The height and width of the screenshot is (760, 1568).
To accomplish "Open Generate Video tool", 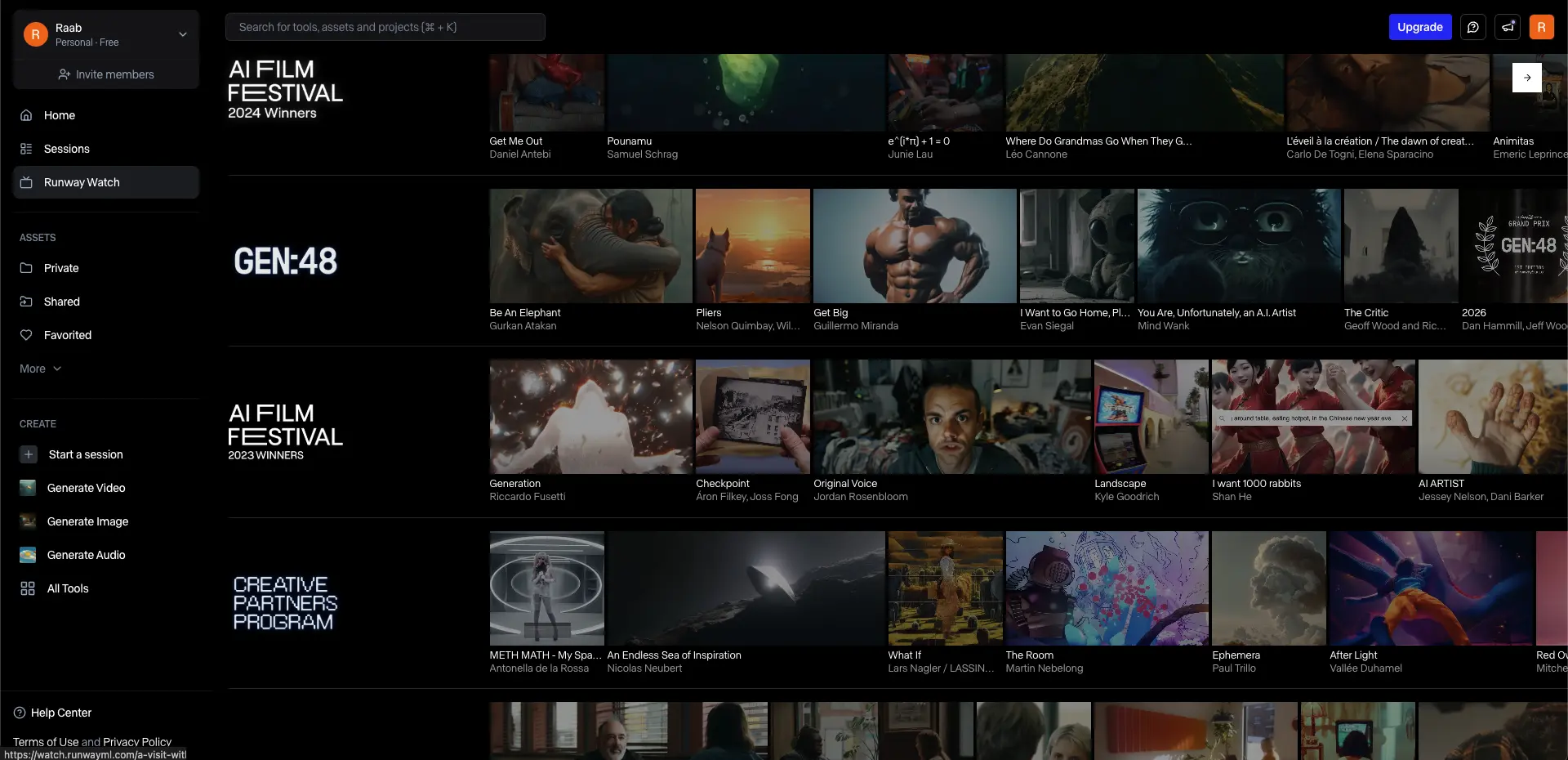I will pyautogui.click(x=106, y=488).
